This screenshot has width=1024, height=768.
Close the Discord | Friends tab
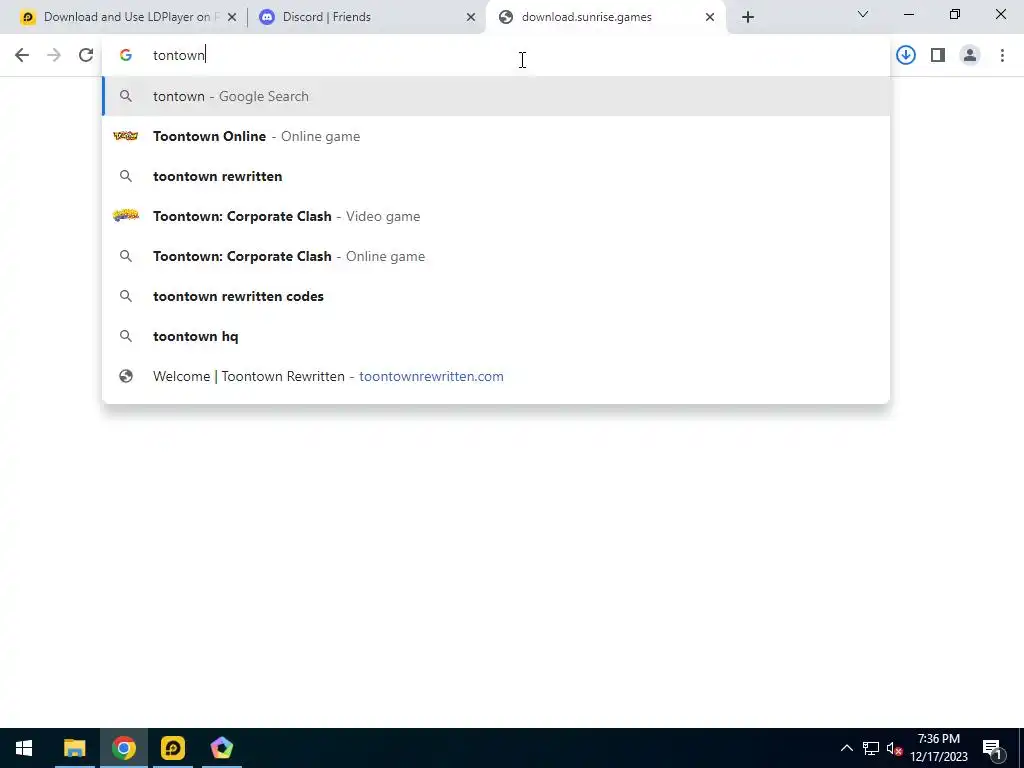471,17
